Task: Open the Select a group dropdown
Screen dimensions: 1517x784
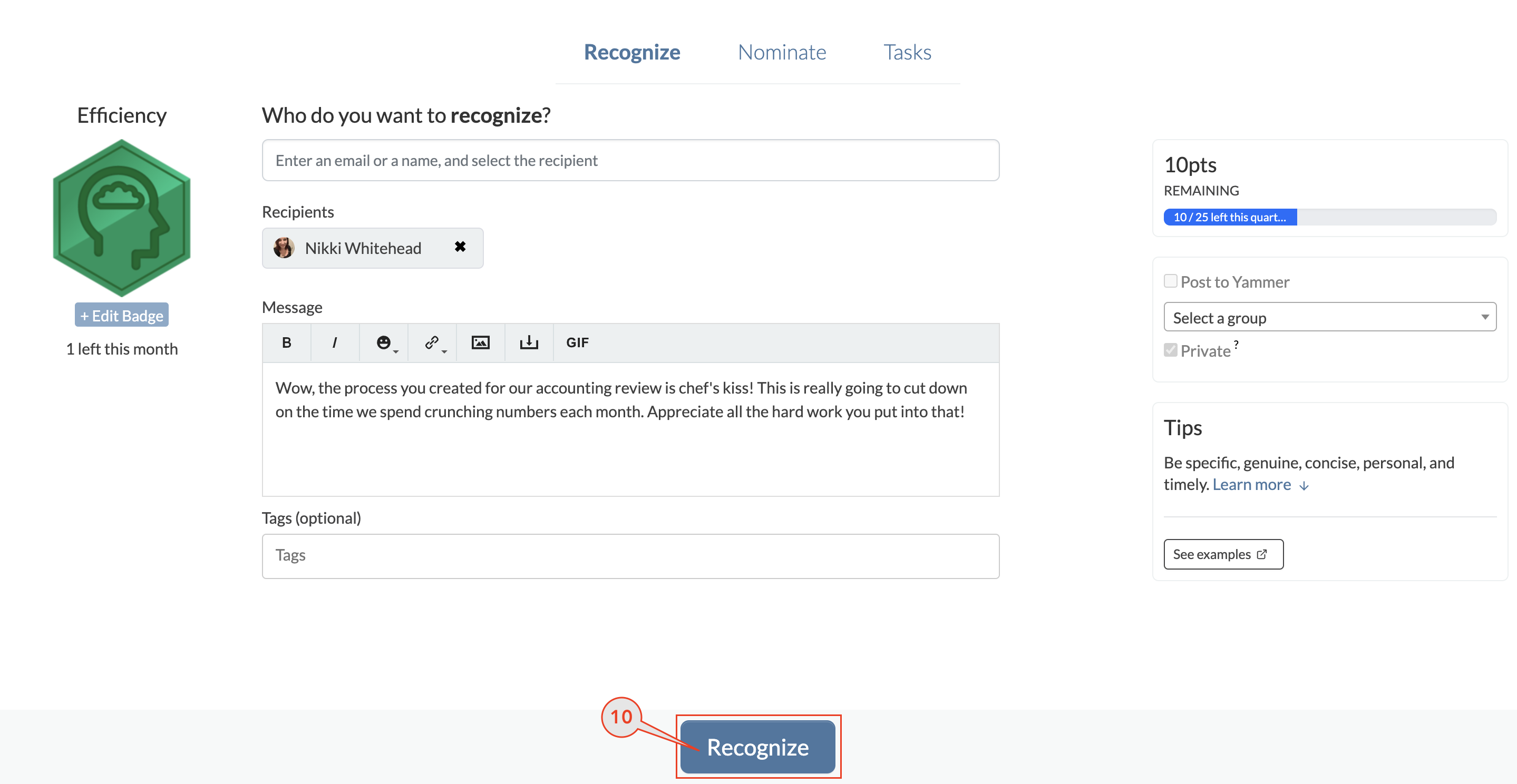Action: 1329,317
